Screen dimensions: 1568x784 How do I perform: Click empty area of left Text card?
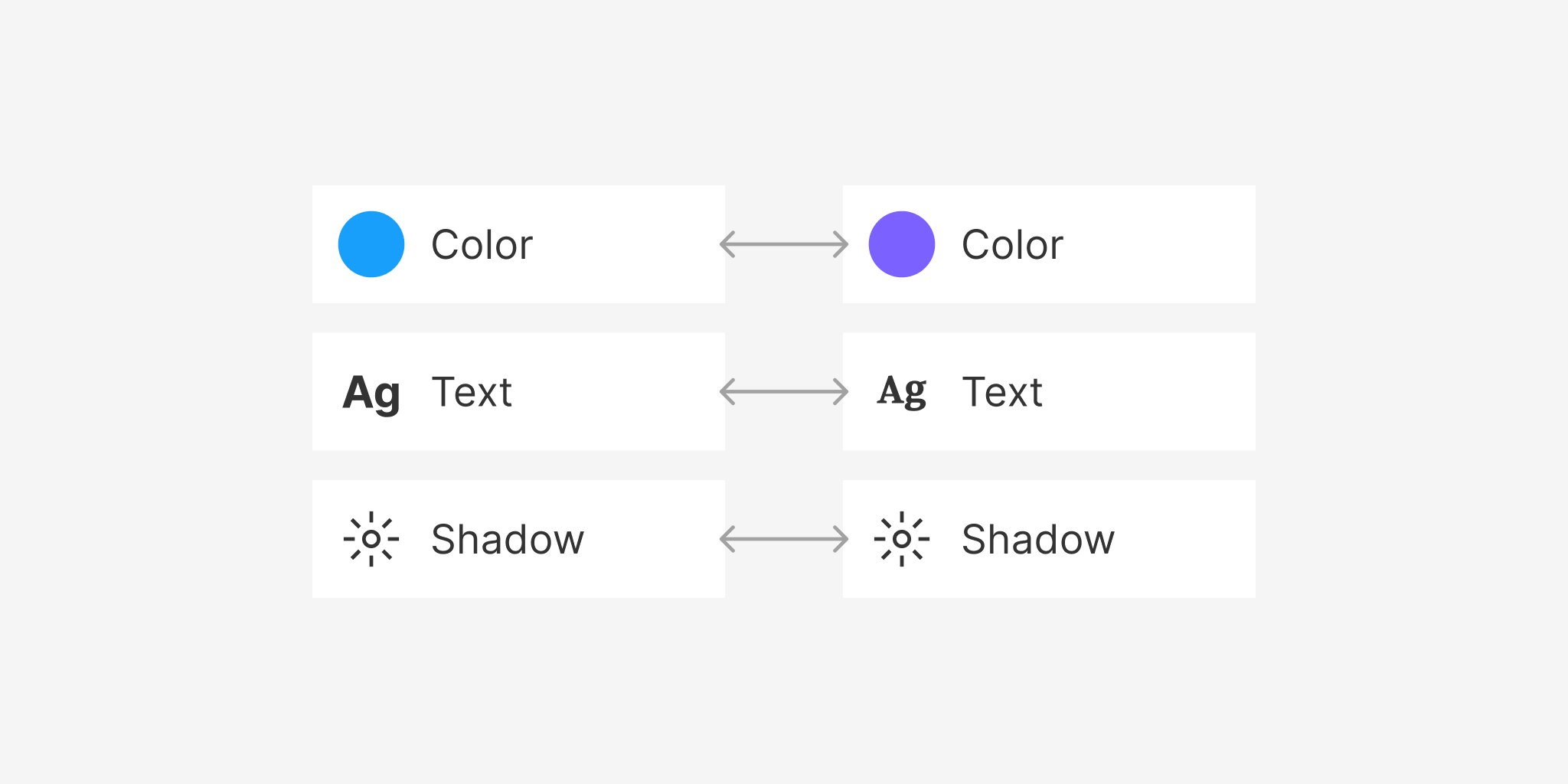pyautogui.click(x=620, y=392)
